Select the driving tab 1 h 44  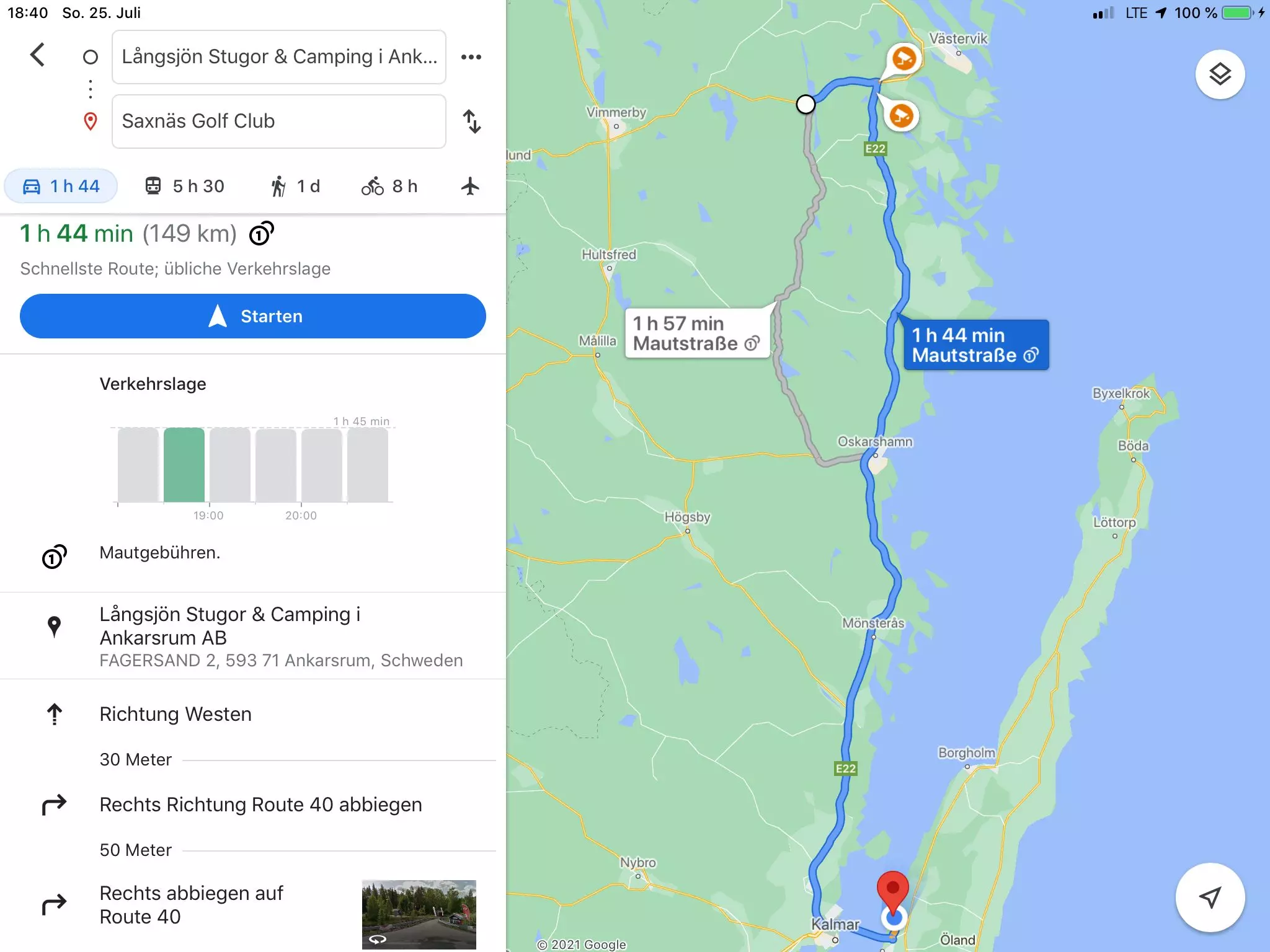[x=61, y=186]
